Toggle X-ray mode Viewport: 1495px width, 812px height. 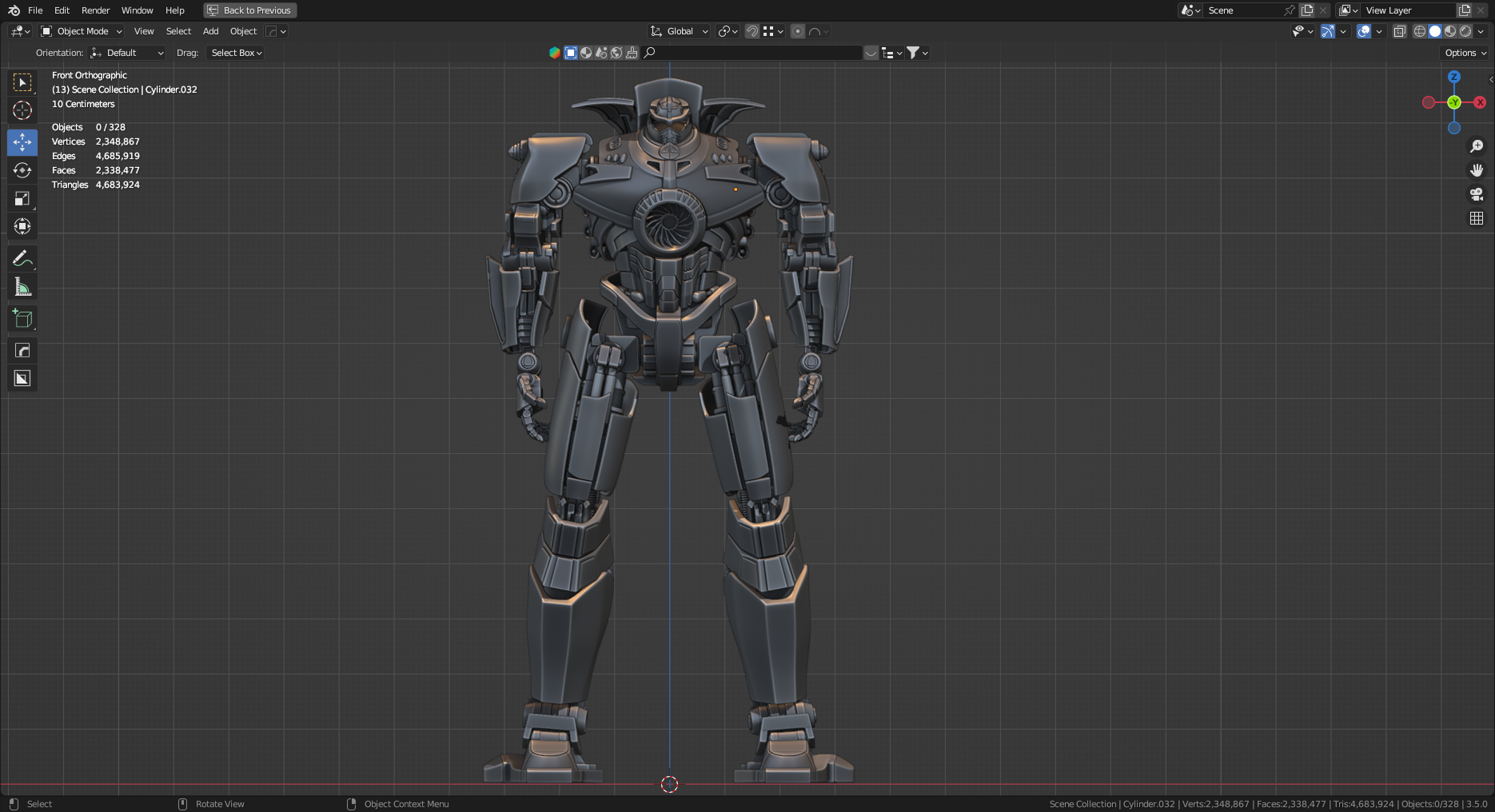pos(1399,31)
